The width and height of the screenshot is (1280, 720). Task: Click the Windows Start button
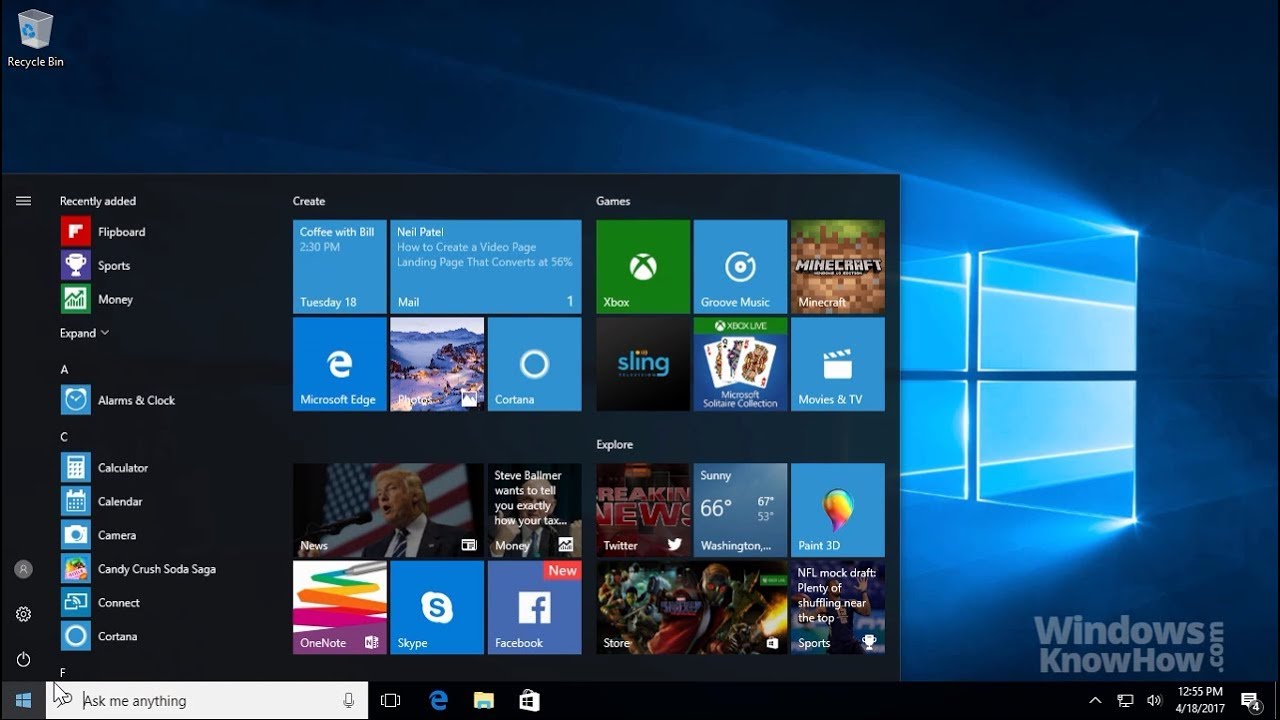coord(23,701)
